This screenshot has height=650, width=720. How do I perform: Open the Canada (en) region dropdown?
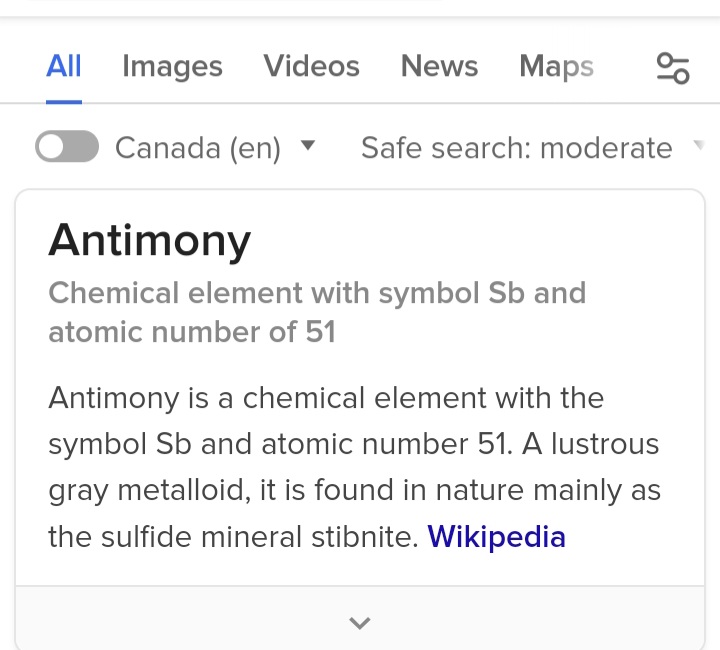point(198,148)
